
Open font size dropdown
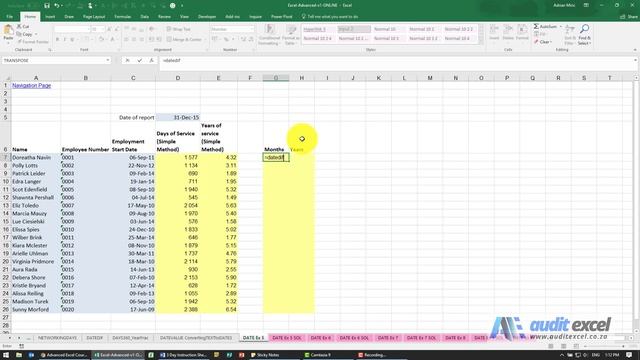tap(102, 29)
